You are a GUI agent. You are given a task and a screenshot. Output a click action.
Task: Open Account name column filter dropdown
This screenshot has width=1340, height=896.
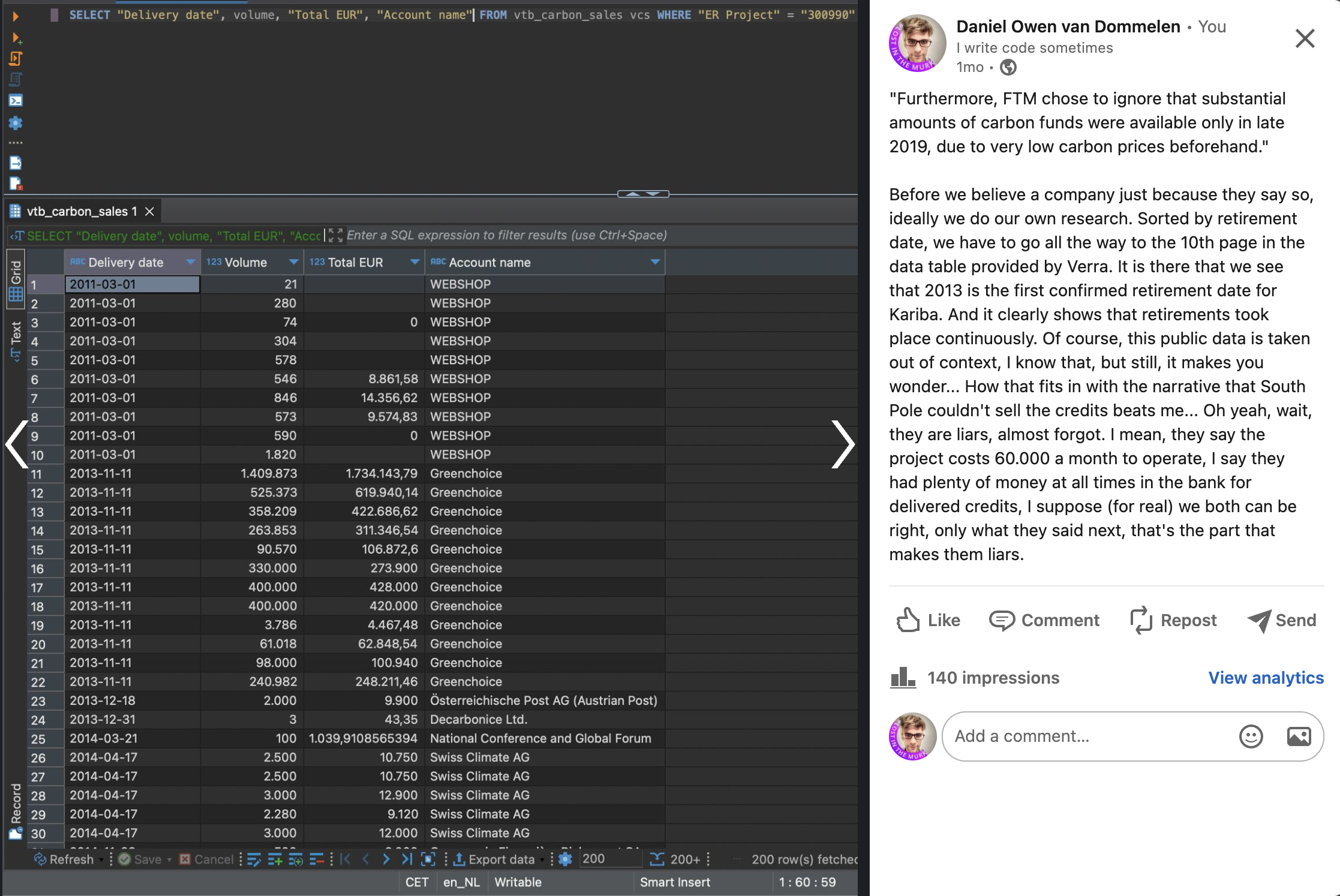[655, 262]
